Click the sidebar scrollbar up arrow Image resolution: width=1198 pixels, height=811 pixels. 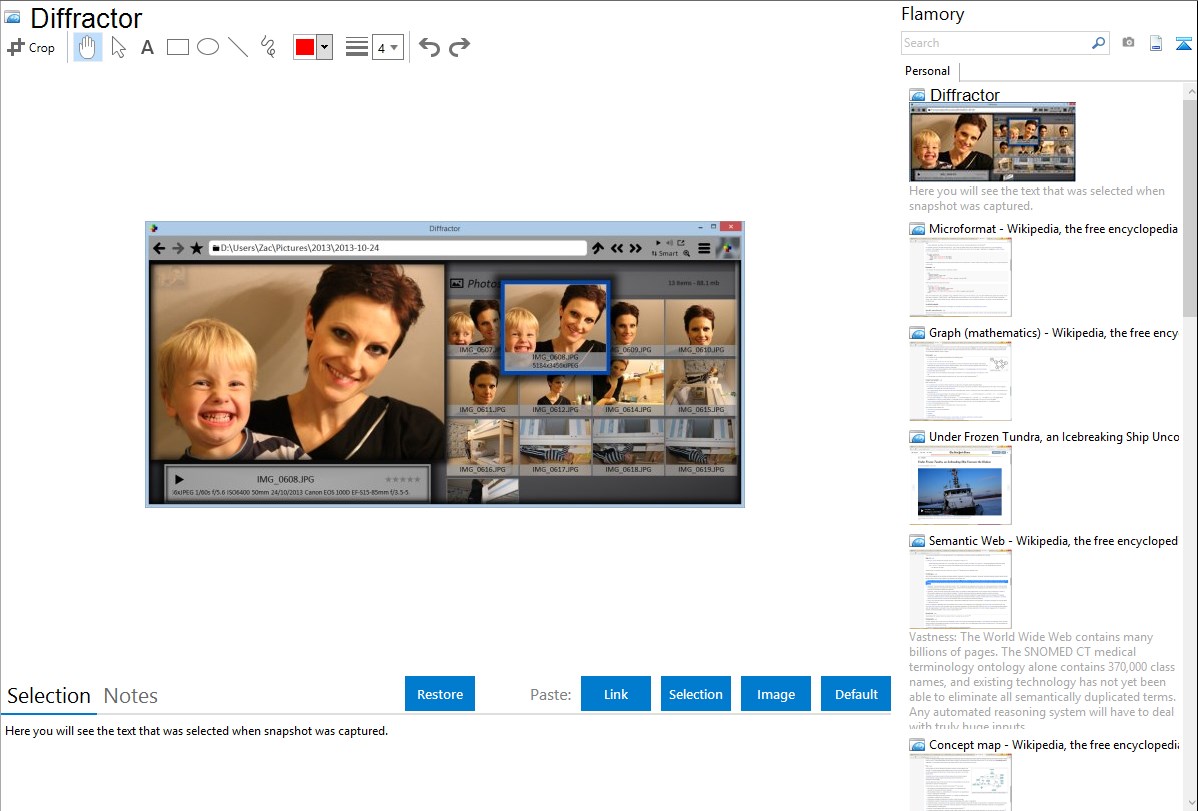[1190, 91]
